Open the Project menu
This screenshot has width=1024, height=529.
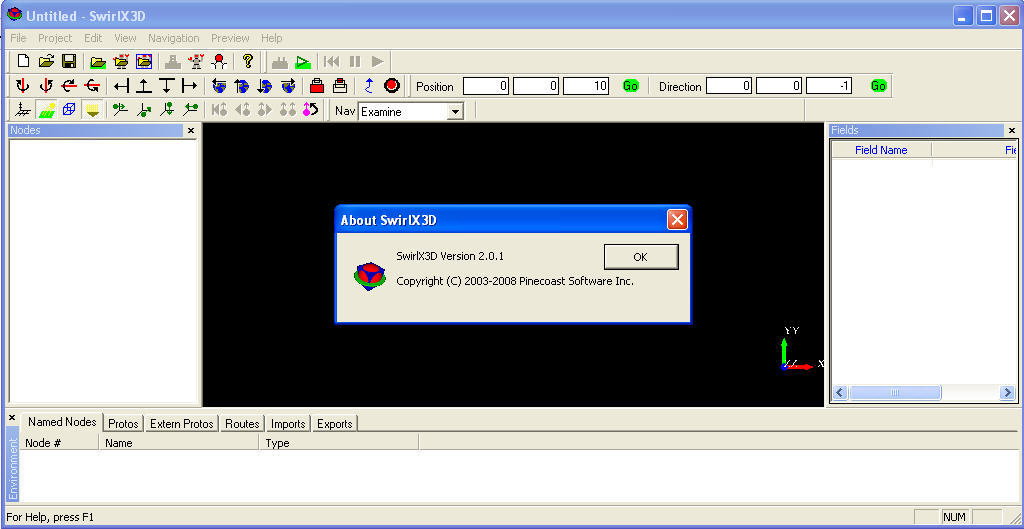click(x=55, y=38)
